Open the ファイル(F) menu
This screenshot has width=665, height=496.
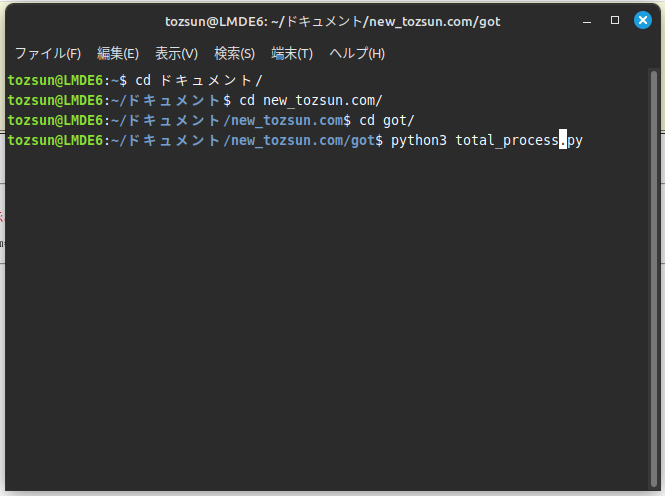pyautogui.click(x=47, y=53)
